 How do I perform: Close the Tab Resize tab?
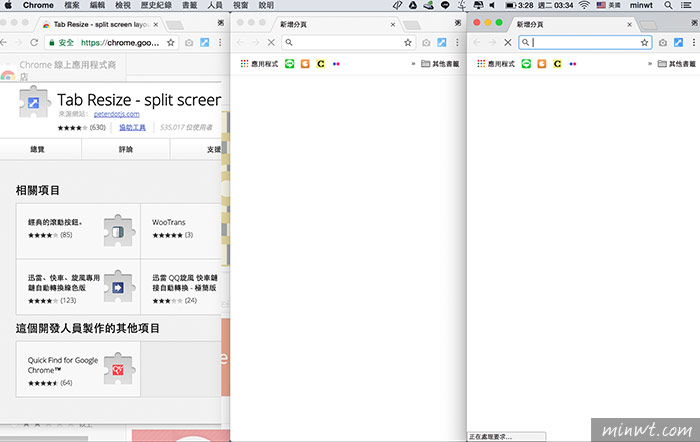click(156, 25)
